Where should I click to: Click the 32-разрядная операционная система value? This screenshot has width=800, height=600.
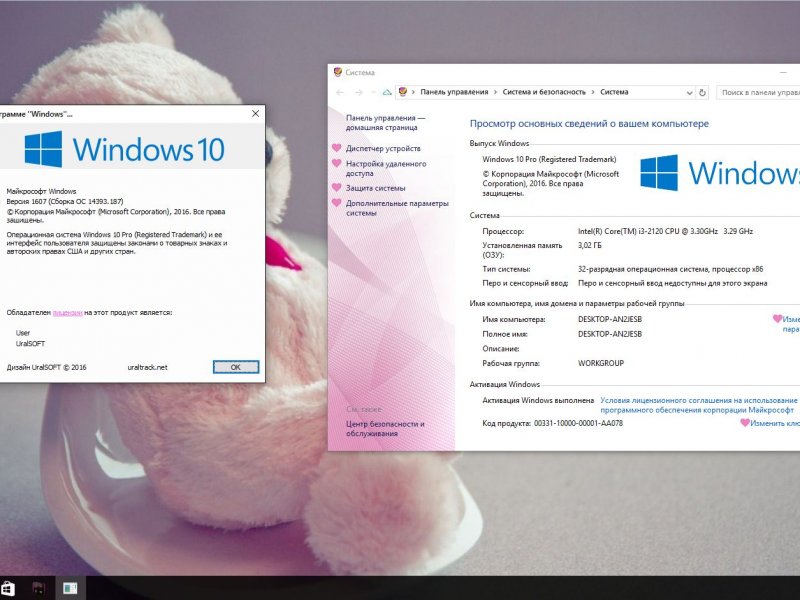coord(670,269)
